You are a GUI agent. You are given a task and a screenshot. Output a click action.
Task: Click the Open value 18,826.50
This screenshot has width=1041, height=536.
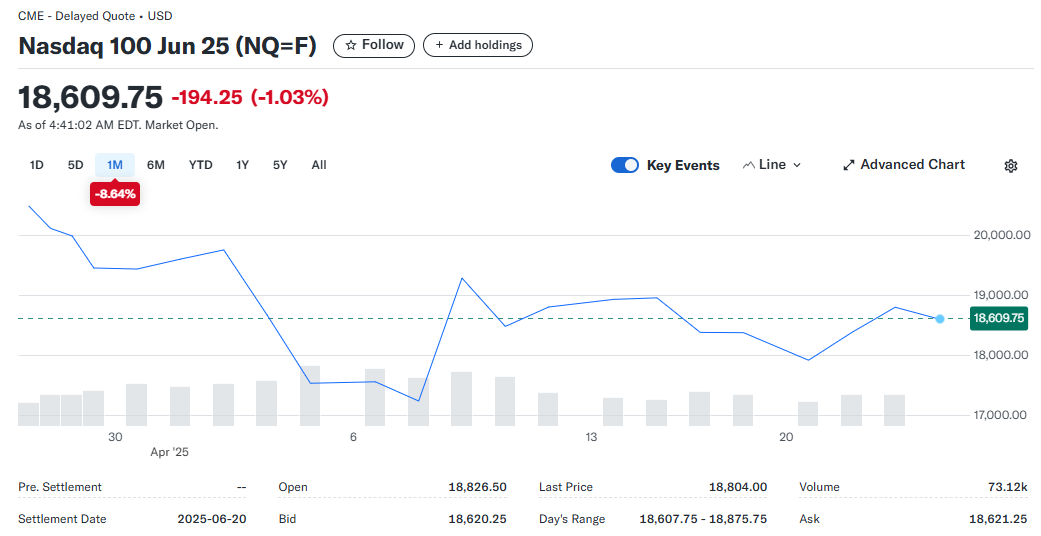click(477, 487)
